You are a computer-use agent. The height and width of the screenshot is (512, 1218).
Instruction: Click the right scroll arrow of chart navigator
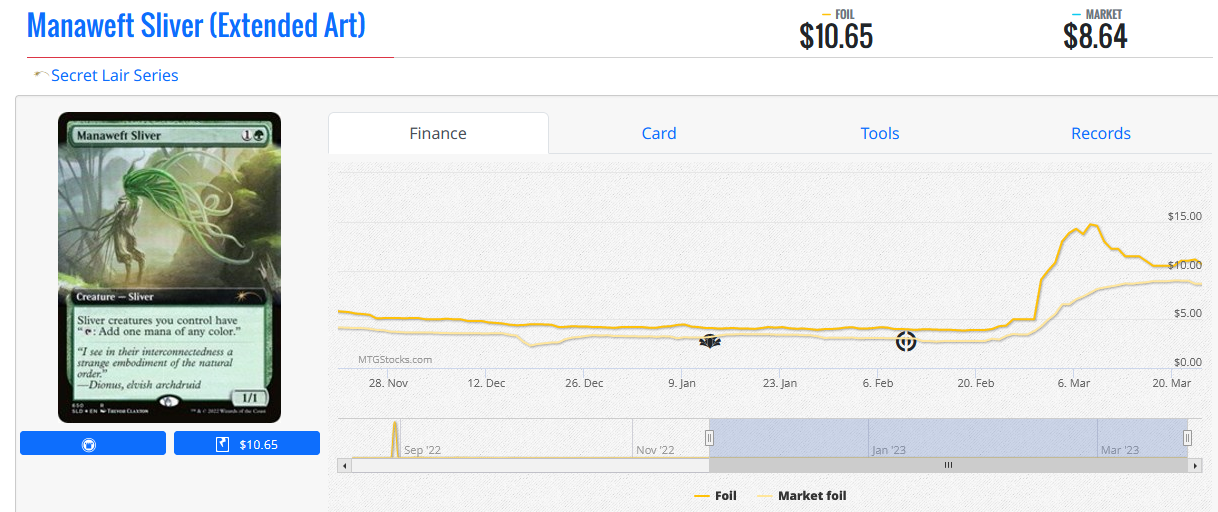click(x=1195, y=465)
